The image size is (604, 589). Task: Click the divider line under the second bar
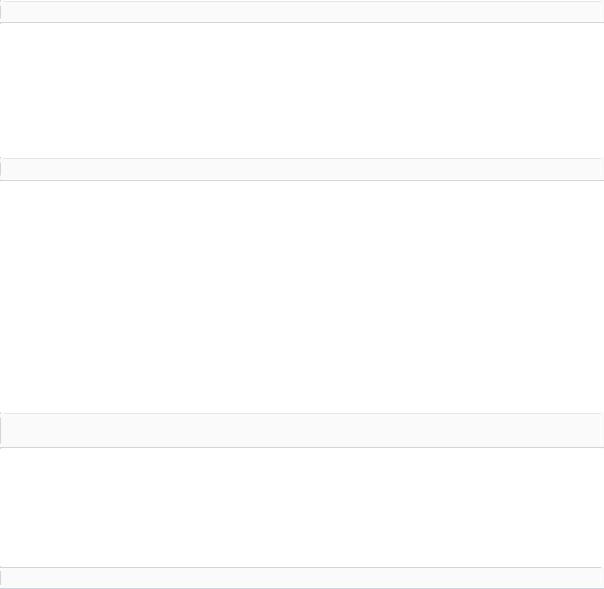click(x=302, y=180)
